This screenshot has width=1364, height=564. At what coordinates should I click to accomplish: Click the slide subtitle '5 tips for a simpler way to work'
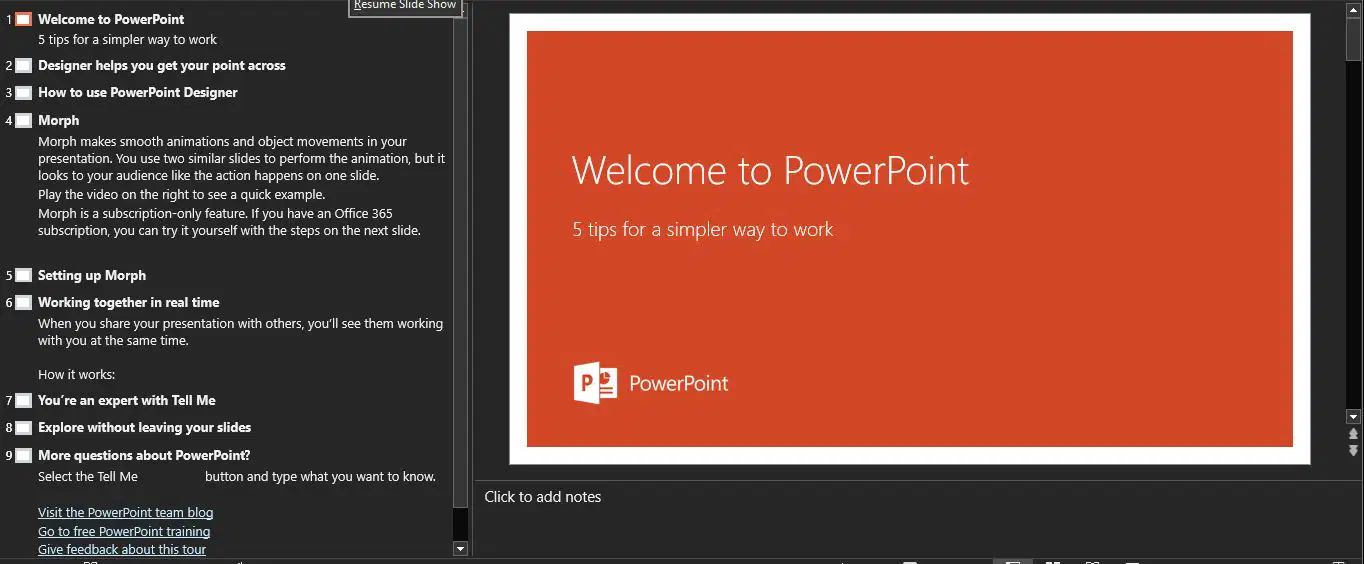[x=702, y=229]
